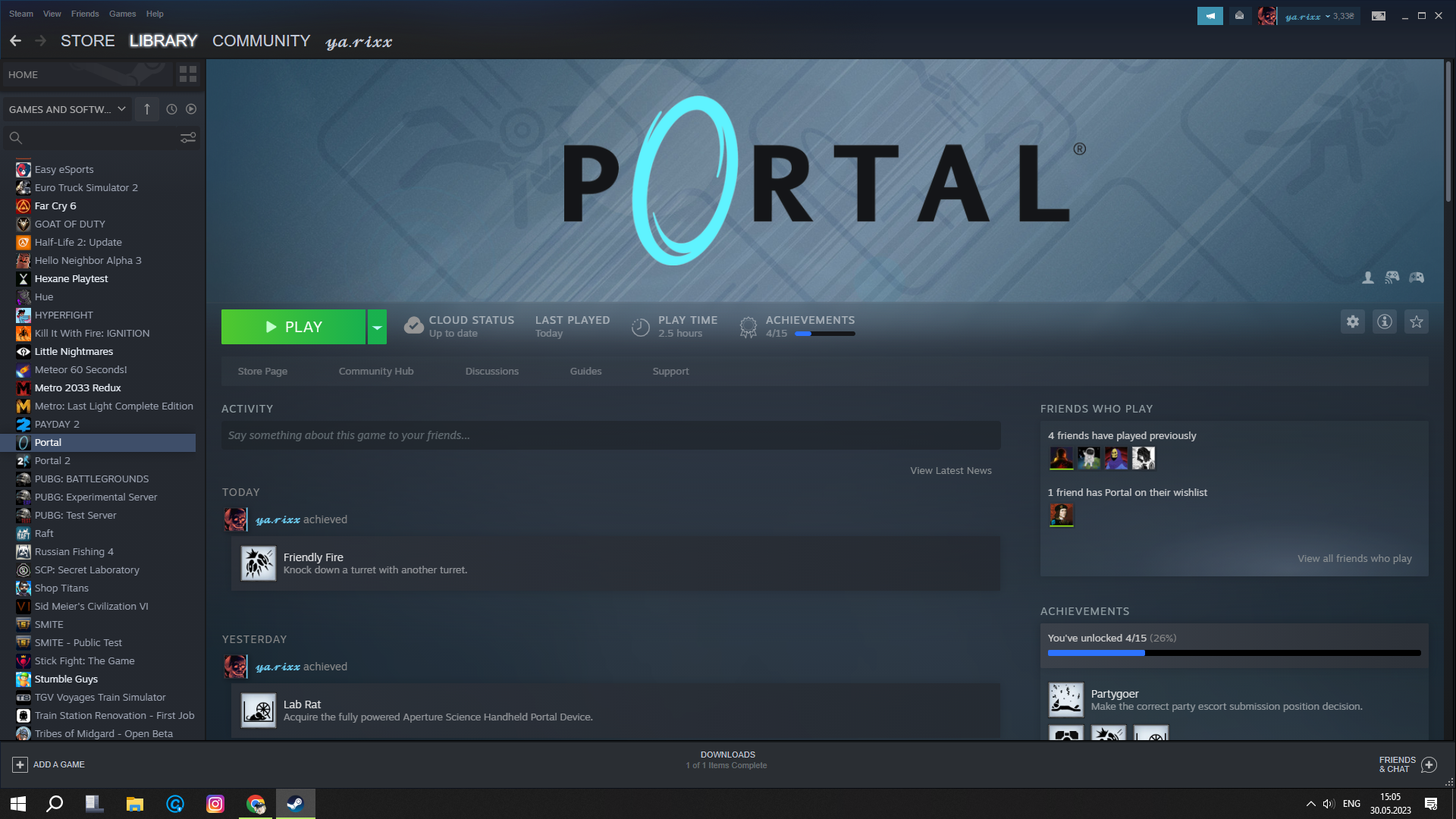Open File Explorer from the taskbar
The width and height of the screenshot is (1456, 819).
tap(135, 804)
